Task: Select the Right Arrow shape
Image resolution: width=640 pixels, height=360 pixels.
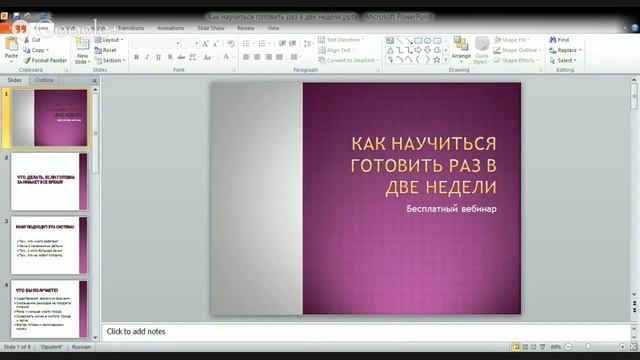Action: tap(418, 50)
